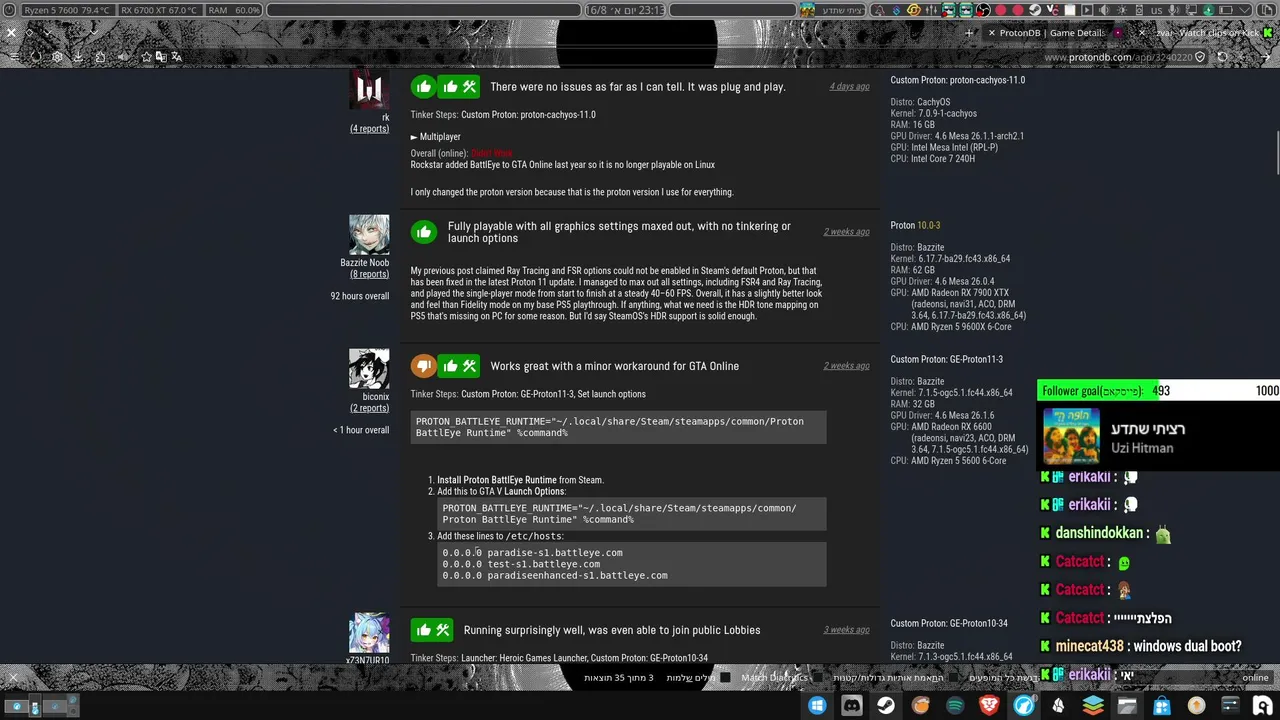1280x720 pixels.
Task: Click the '0.0.0.0 paradiseenhanced-s1.battleye.com' hosts line
Action: click(x=555, y=576)
